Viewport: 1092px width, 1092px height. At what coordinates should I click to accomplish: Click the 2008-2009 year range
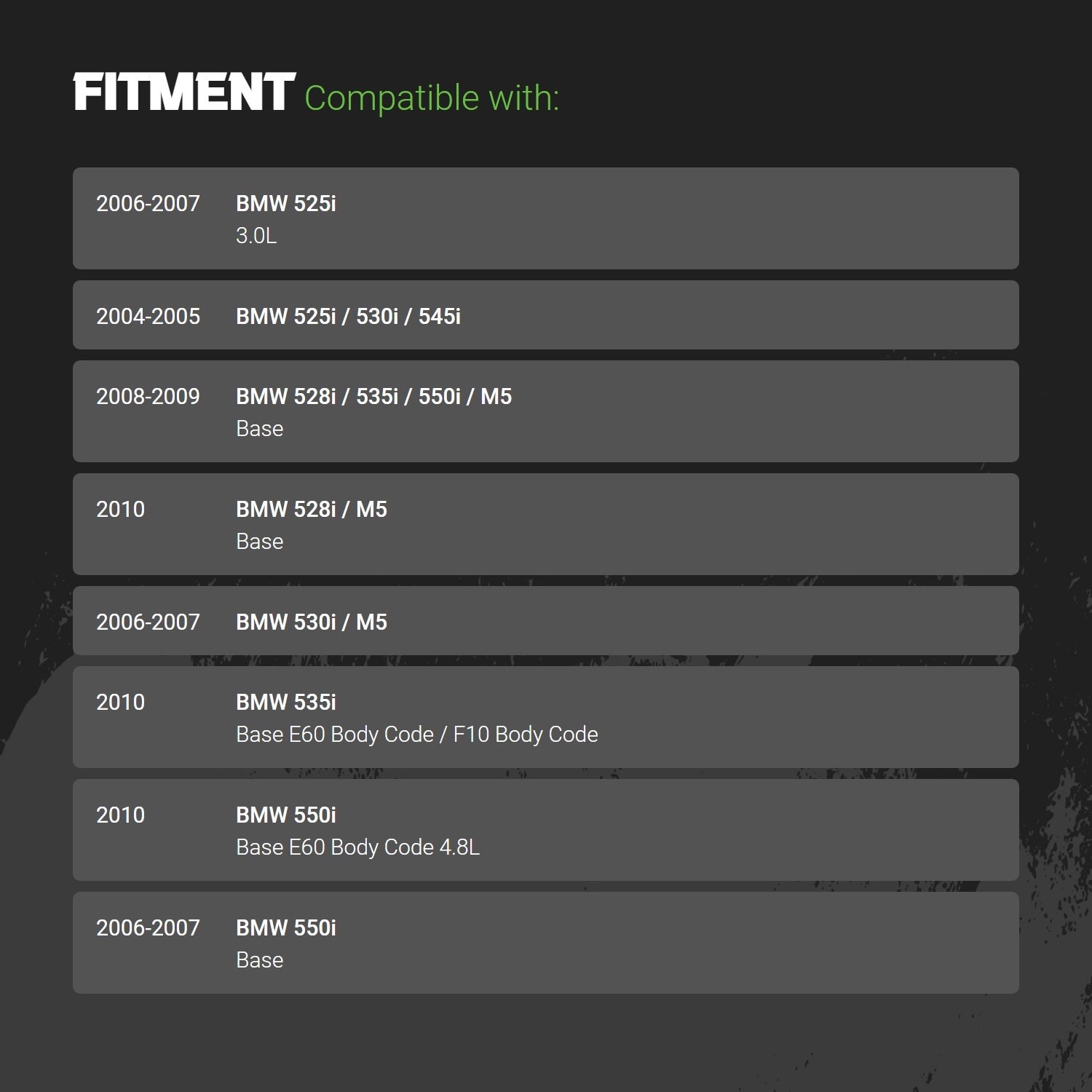[x=148, y=397]
